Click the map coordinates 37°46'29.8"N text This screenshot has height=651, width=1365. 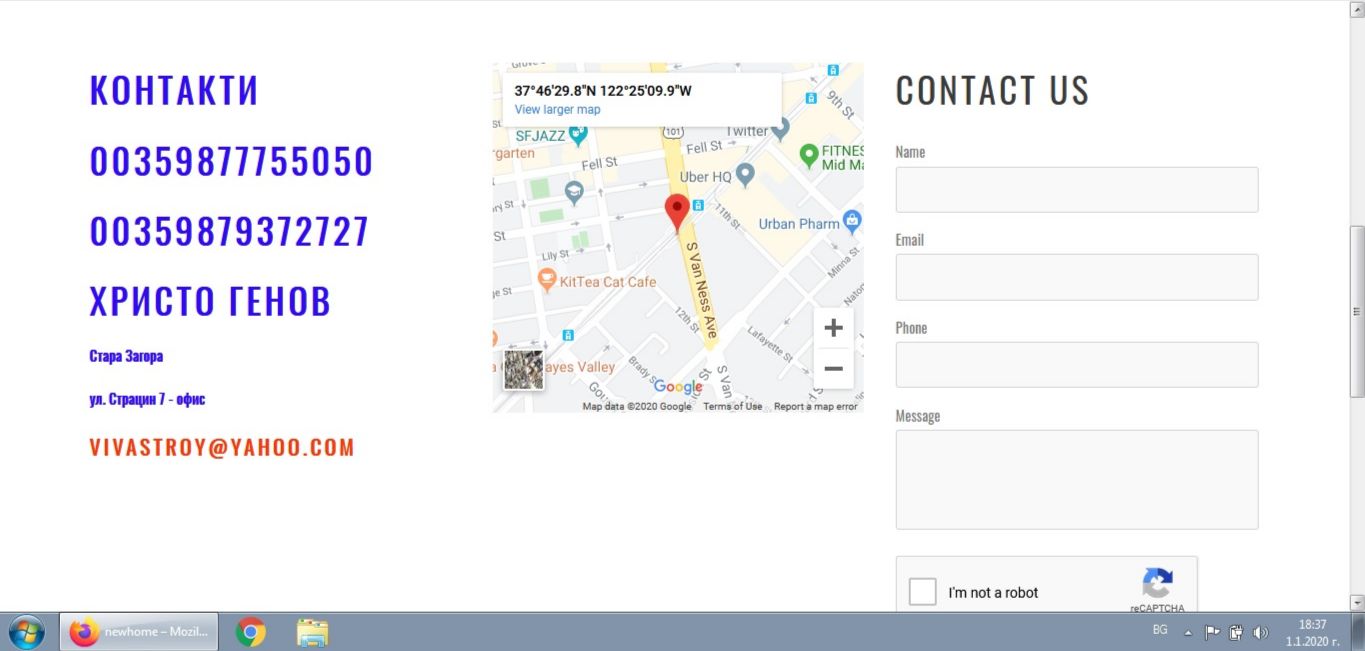click(603, 91)
